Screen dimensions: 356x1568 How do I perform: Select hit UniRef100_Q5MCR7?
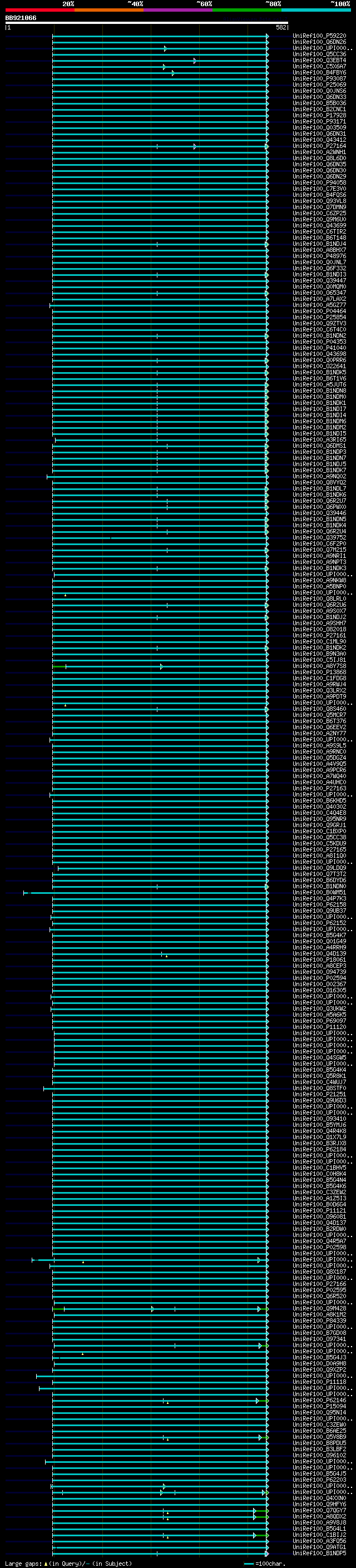coord(319,715)
